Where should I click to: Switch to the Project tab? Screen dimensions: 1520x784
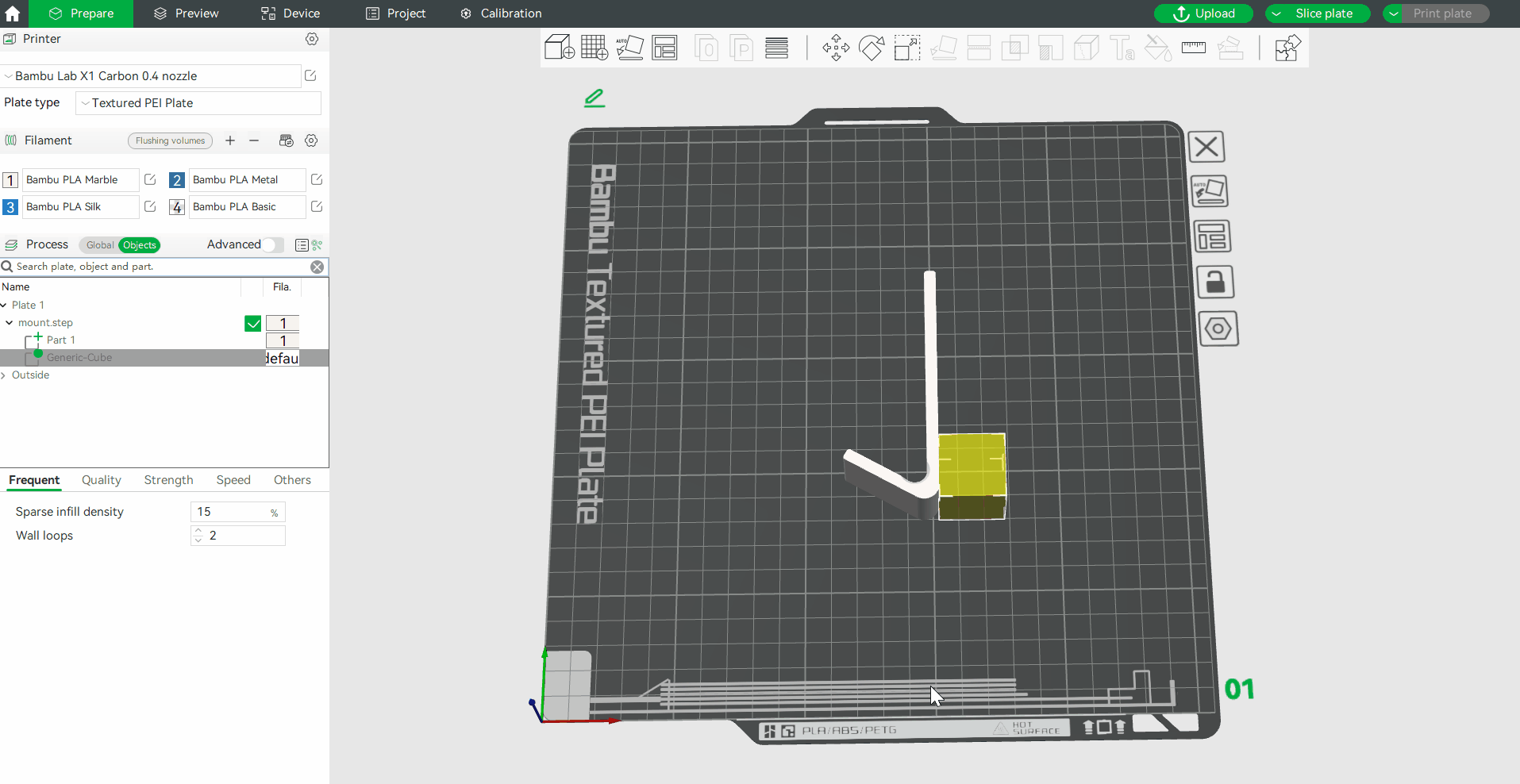(x=395, y=13)
